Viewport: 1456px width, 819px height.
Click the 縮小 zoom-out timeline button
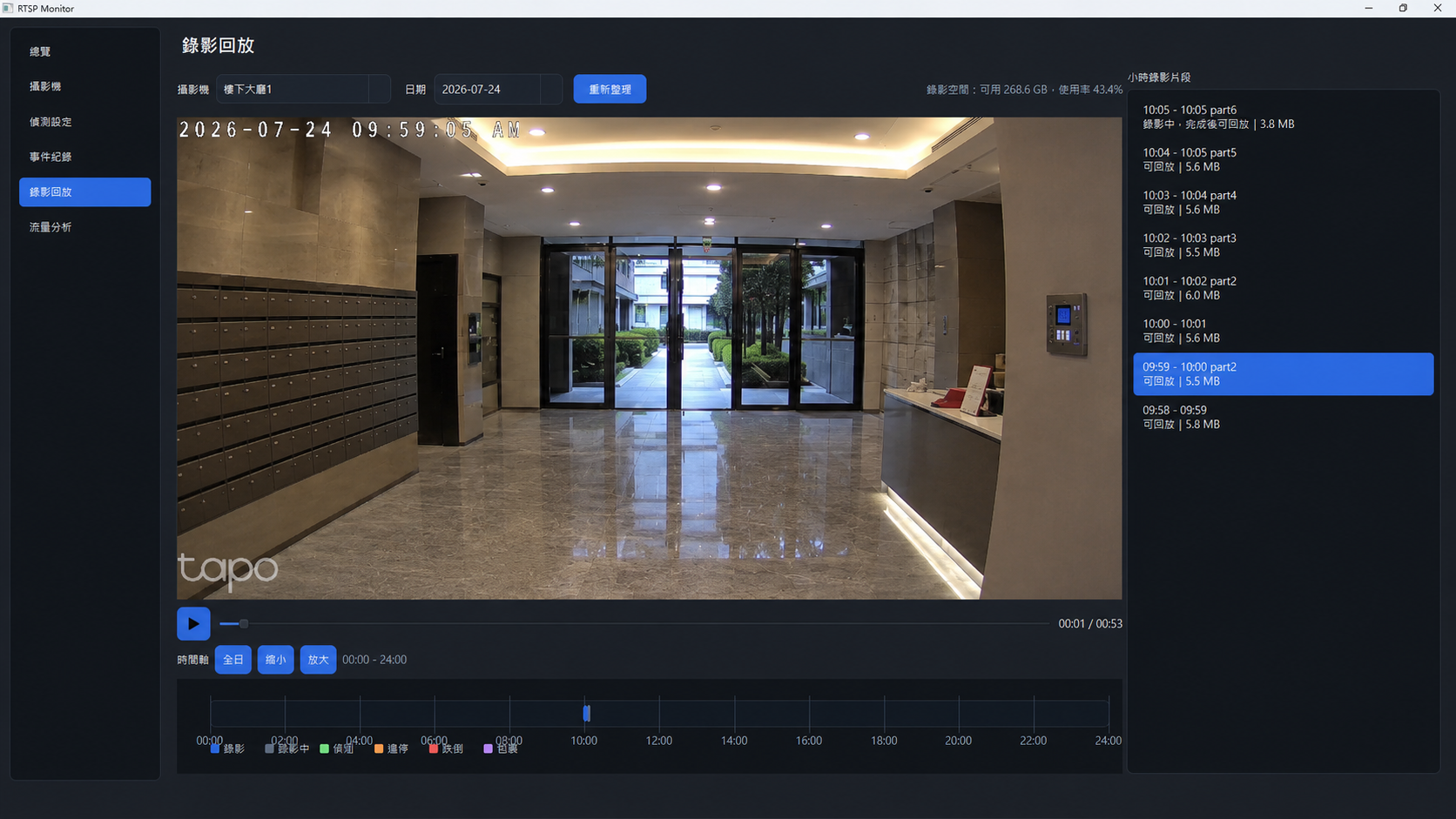pos(275,660)
